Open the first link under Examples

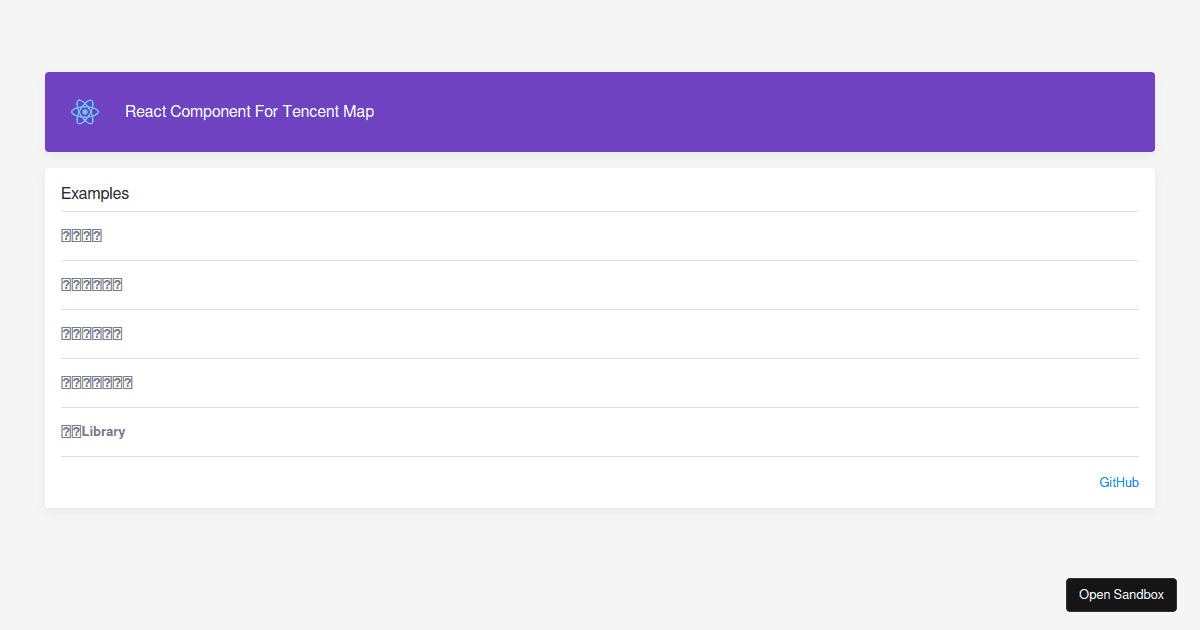click(x=82, y=236)
